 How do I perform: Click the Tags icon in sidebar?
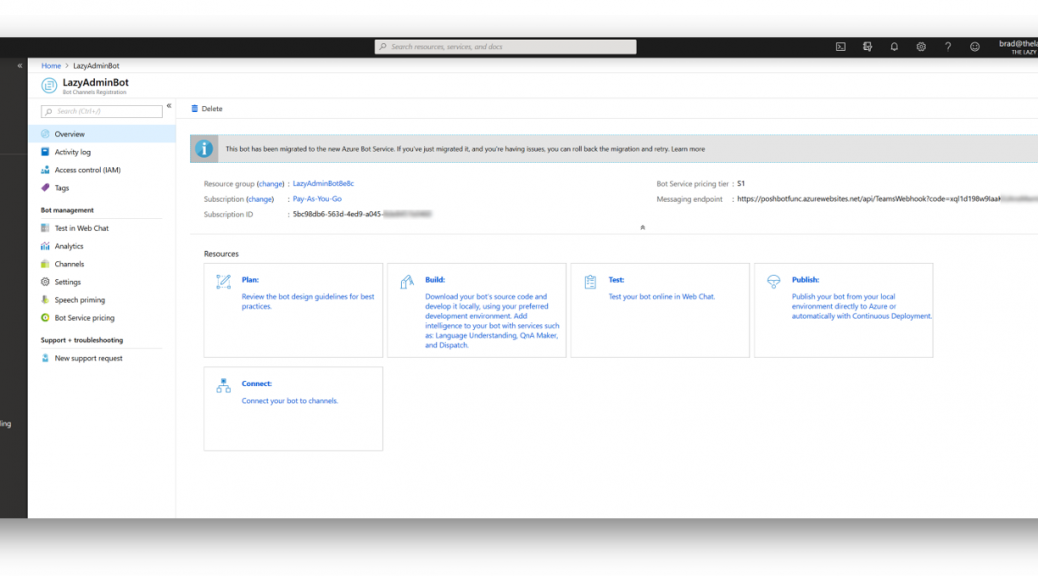click(45, 187)
